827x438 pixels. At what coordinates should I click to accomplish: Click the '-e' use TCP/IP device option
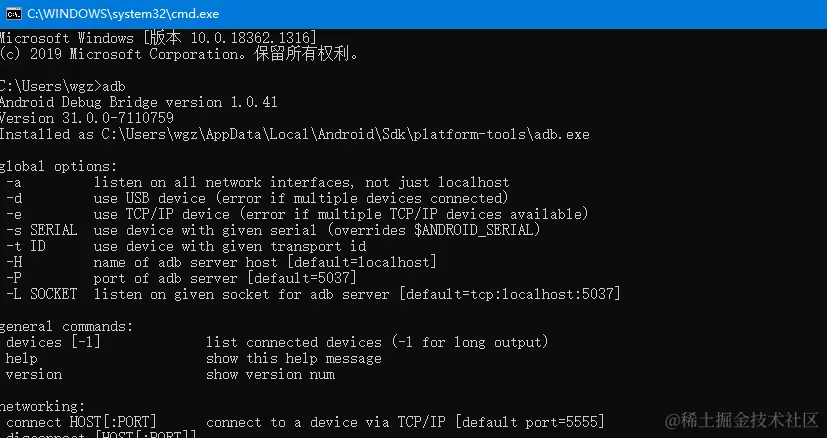tap(297, 214)
